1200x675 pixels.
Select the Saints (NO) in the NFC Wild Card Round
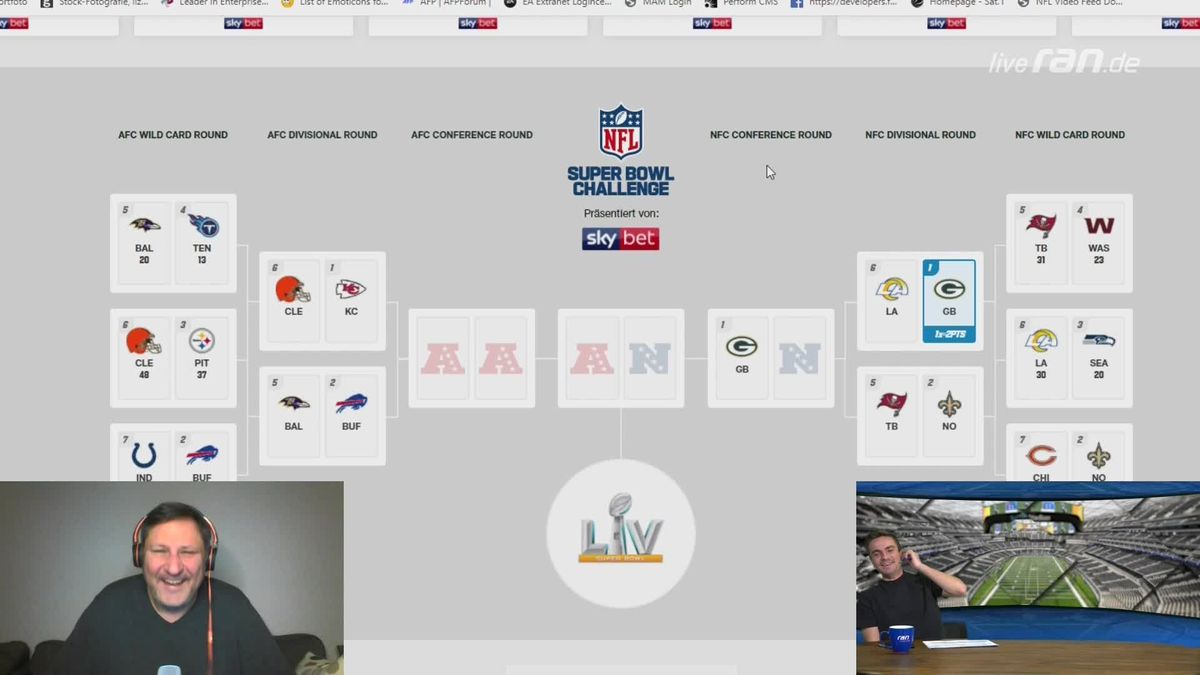[1099, 456]
